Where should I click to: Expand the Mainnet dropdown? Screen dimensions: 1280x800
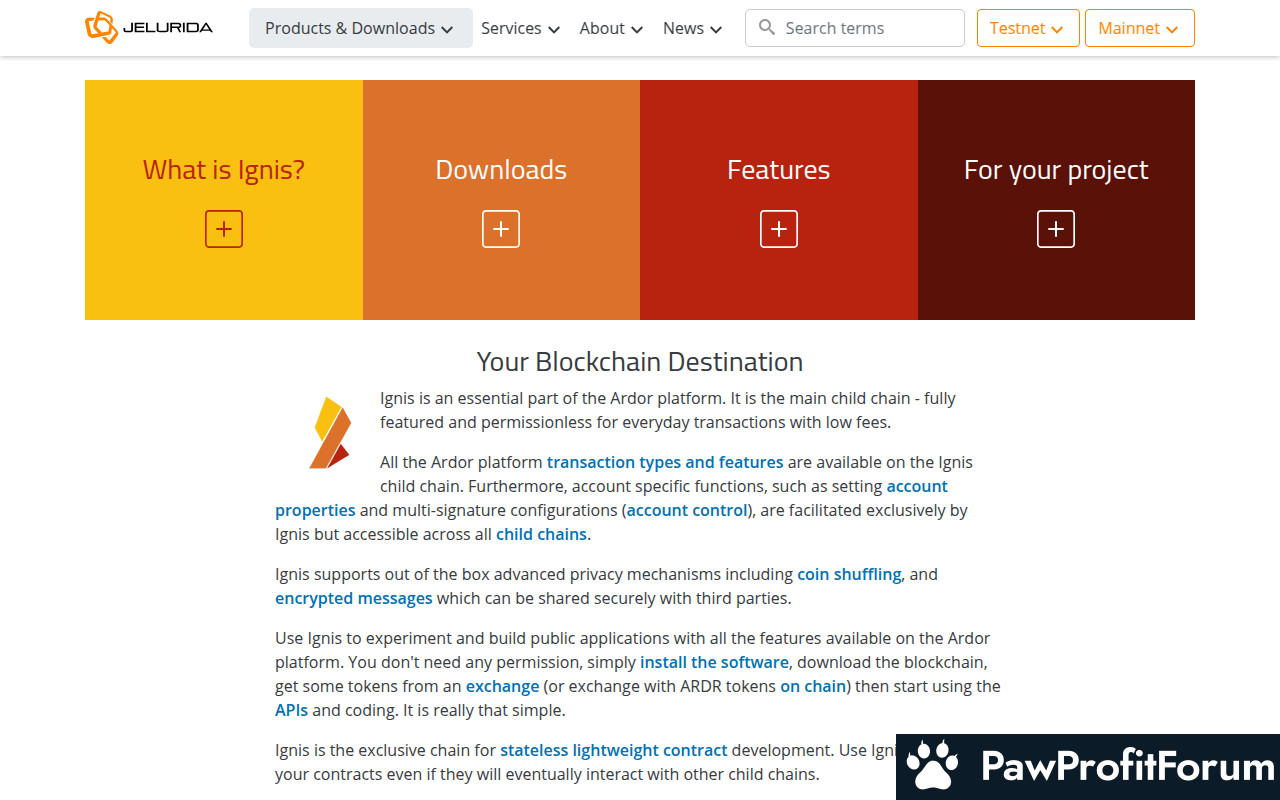coord(1139,28)
